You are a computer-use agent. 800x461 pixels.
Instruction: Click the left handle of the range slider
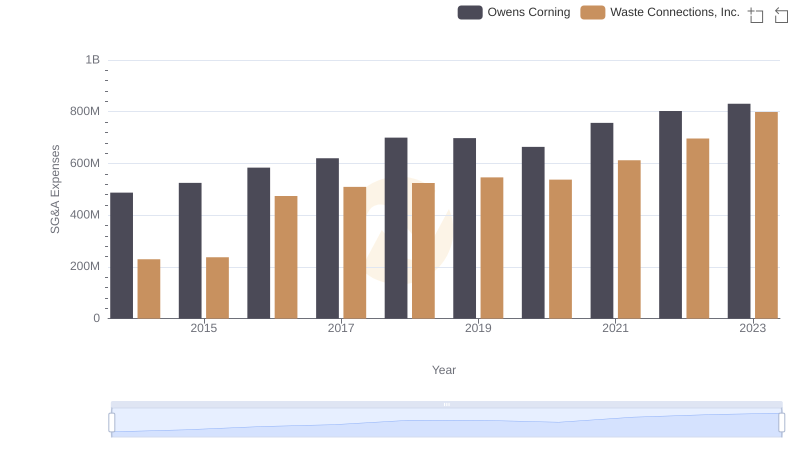(x=112, y=423)
